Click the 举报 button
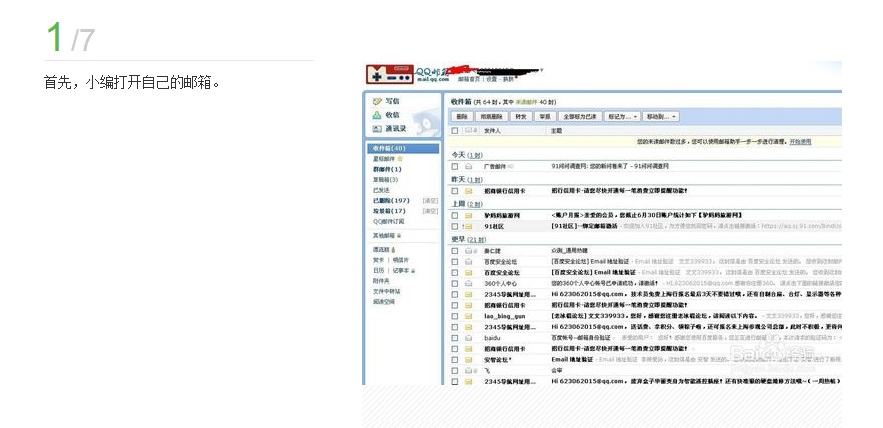 544,117
